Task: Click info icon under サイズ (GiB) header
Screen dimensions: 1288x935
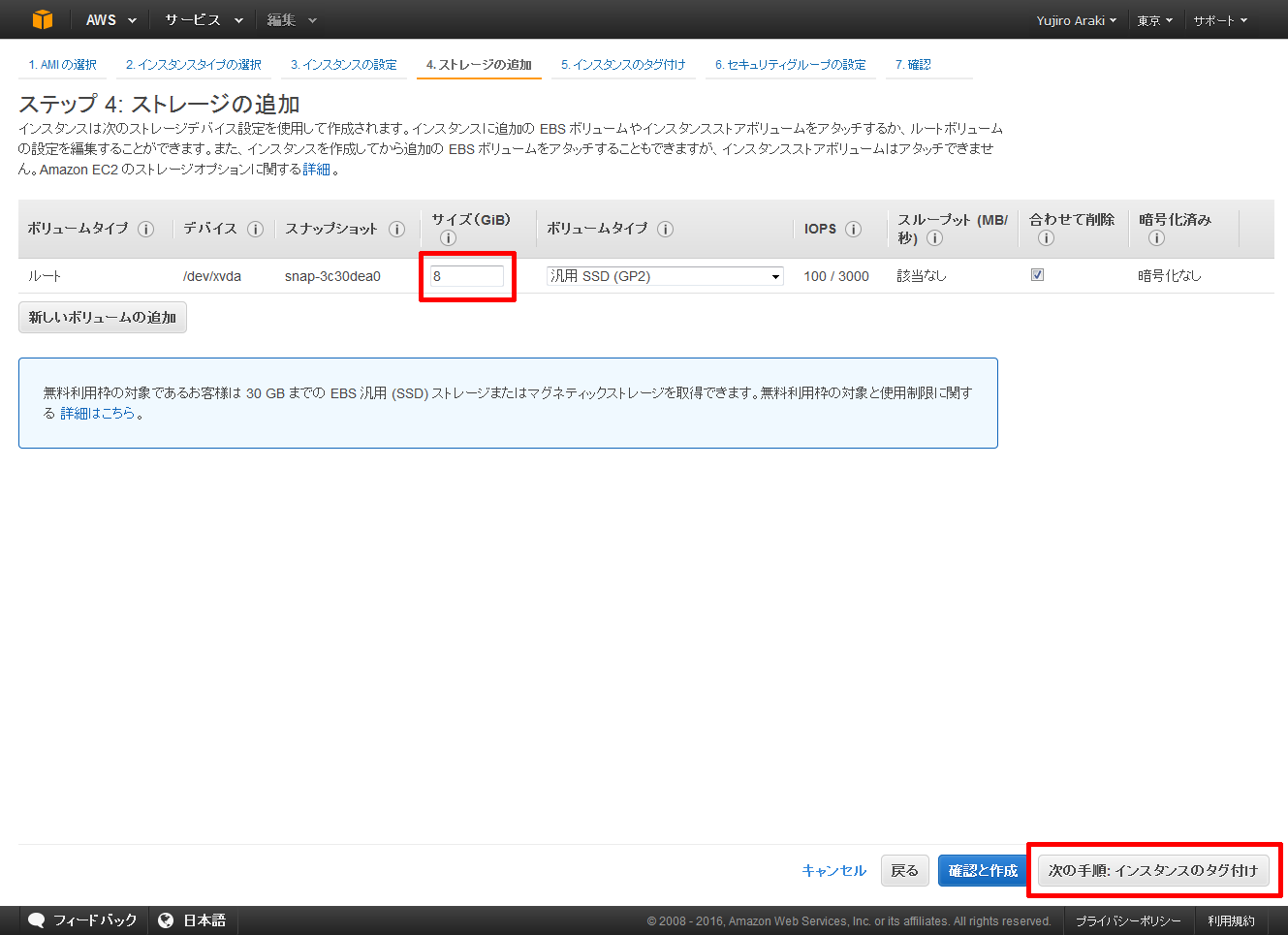Action: pos(448,238)
